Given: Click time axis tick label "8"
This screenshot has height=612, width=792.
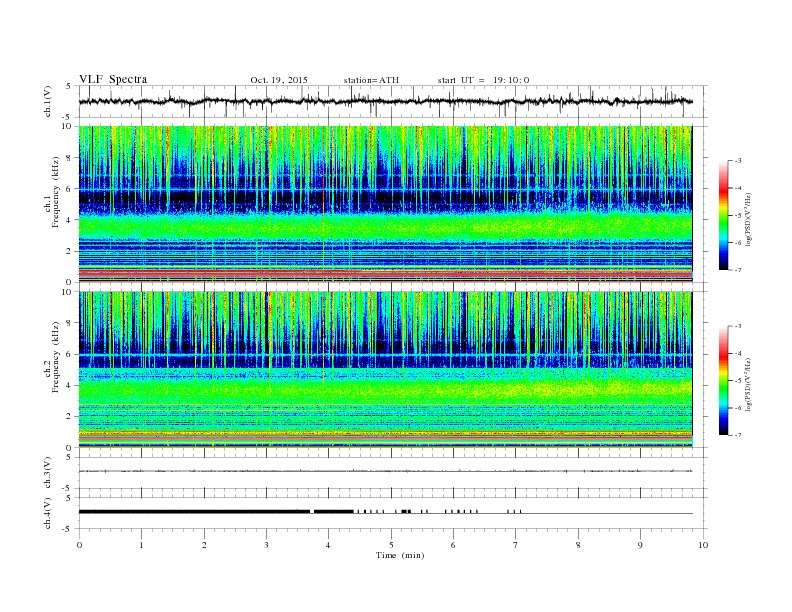Looking at the screenshot, I should [x=578, y=545].
